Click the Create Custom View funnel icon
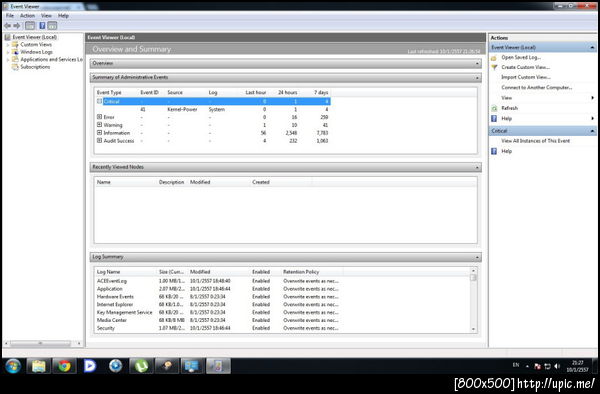This screenshot has width=600, height=394. click(494, 67)
